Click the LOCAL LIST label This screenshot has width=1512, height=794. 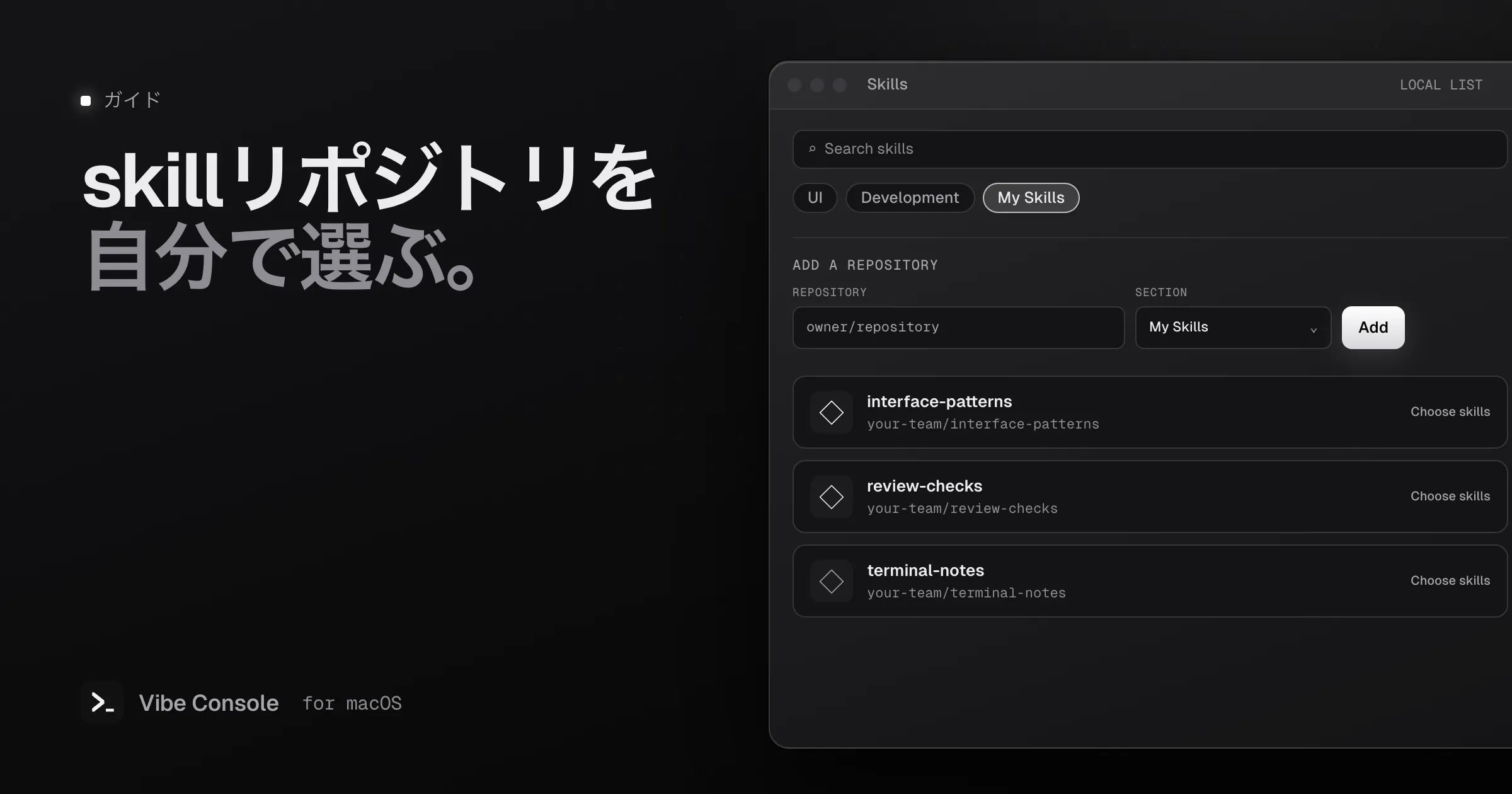(1441, 85)
